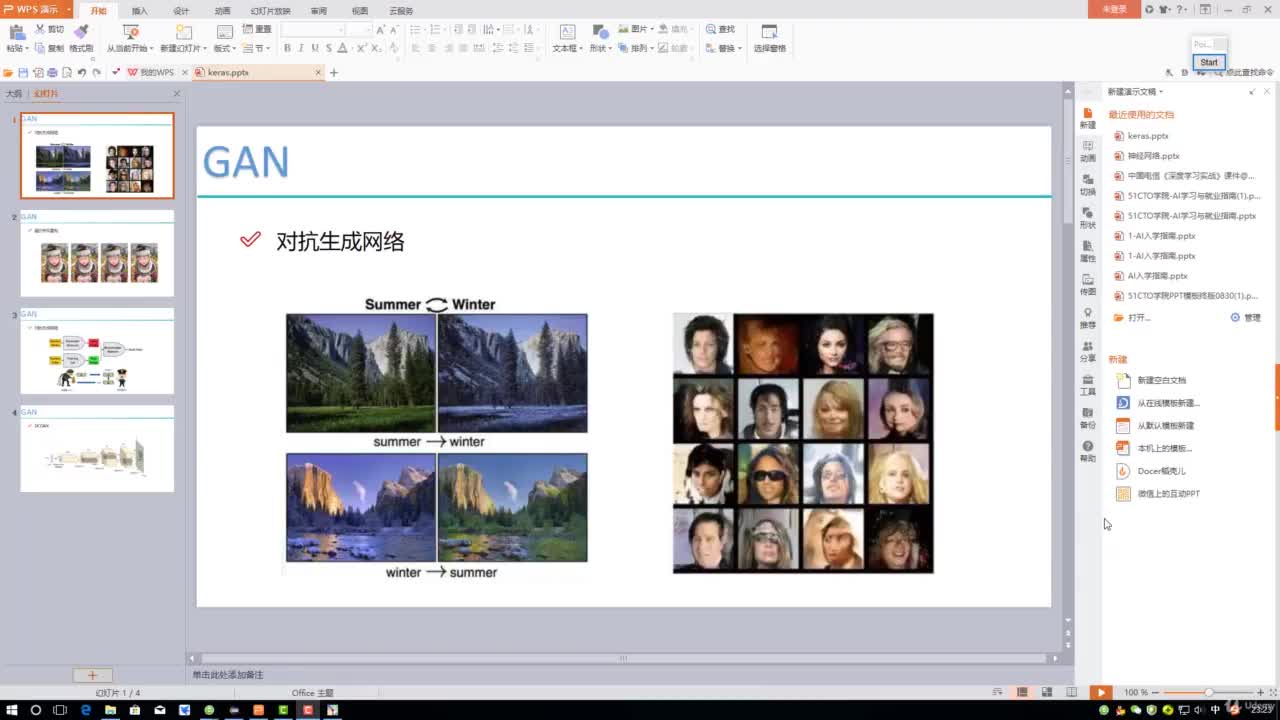Switch to the 插入 (Insert) ribbon tab
Image resolution: width=1280 pixels, height=720 pixels.
click(139, 11)
